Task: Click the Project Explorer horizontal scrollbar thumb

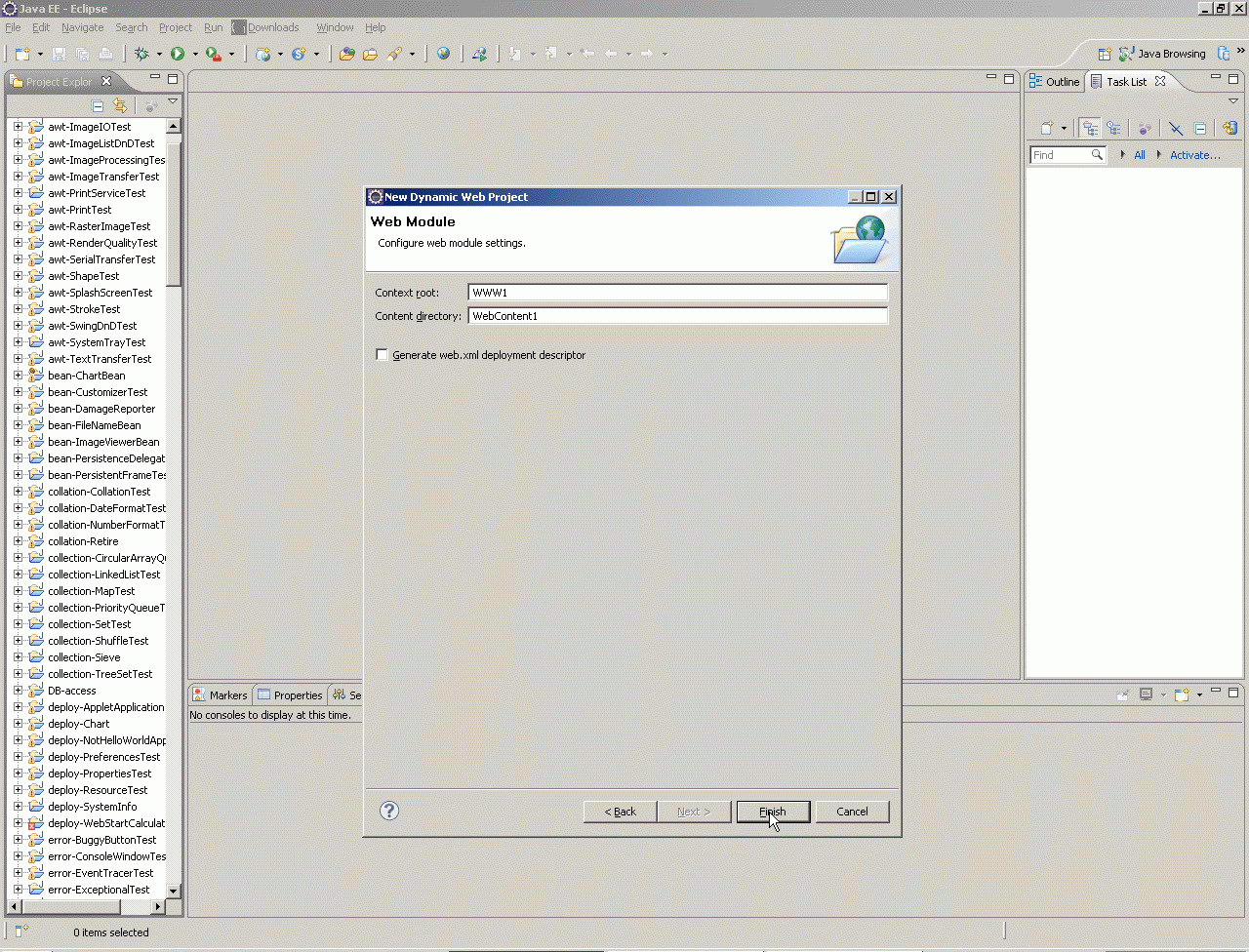Action: [70, 906]
